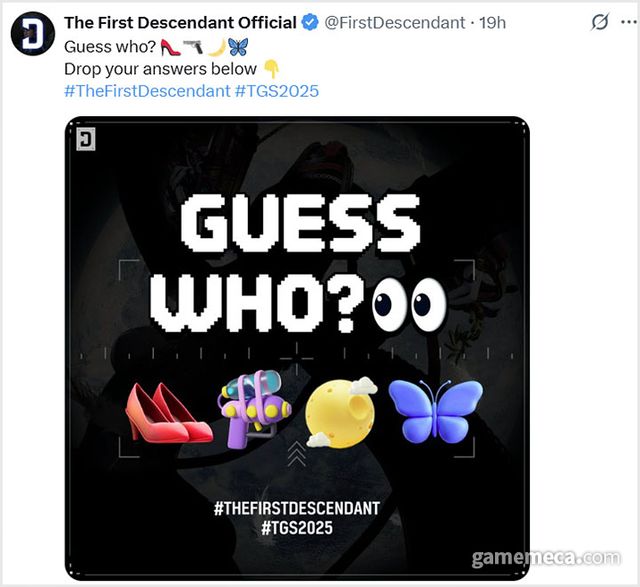640x587 pixels.
Task: Open the 19h timestamp link
Action: [x=493, y=22]
